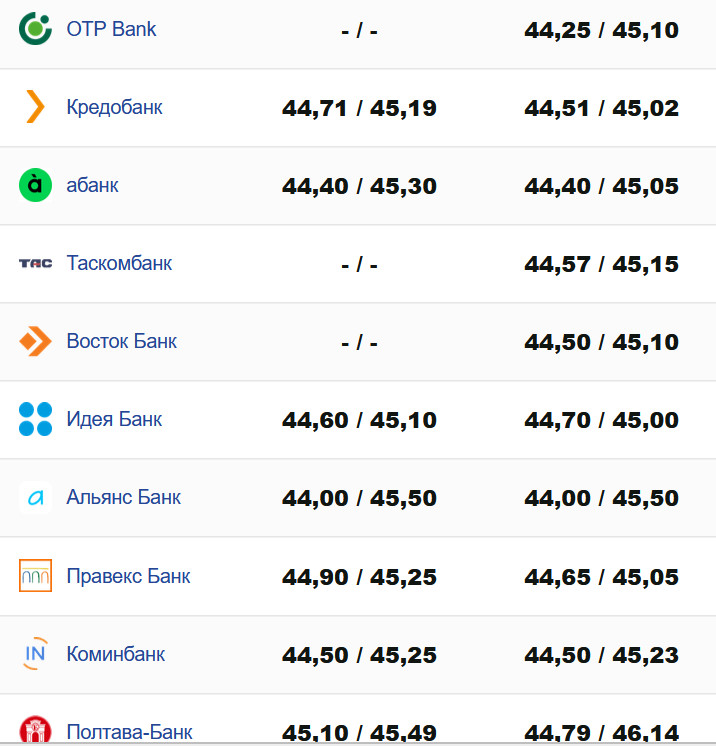Click the Полтава-Банк red logo
Screen dimensions: 716x746
(35, 730)
